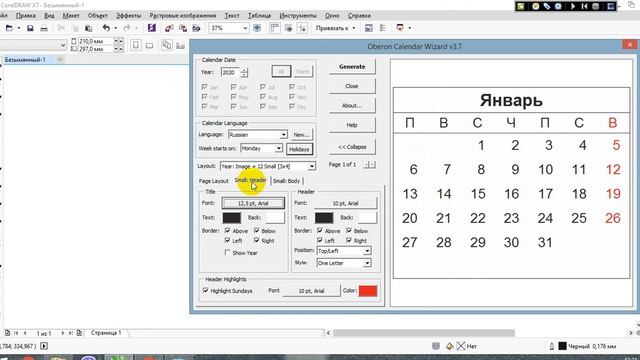The width and height of the screenshot is (640, 360).
Task: Uncheck Header border Left checkbox
Action: (320, 240)
